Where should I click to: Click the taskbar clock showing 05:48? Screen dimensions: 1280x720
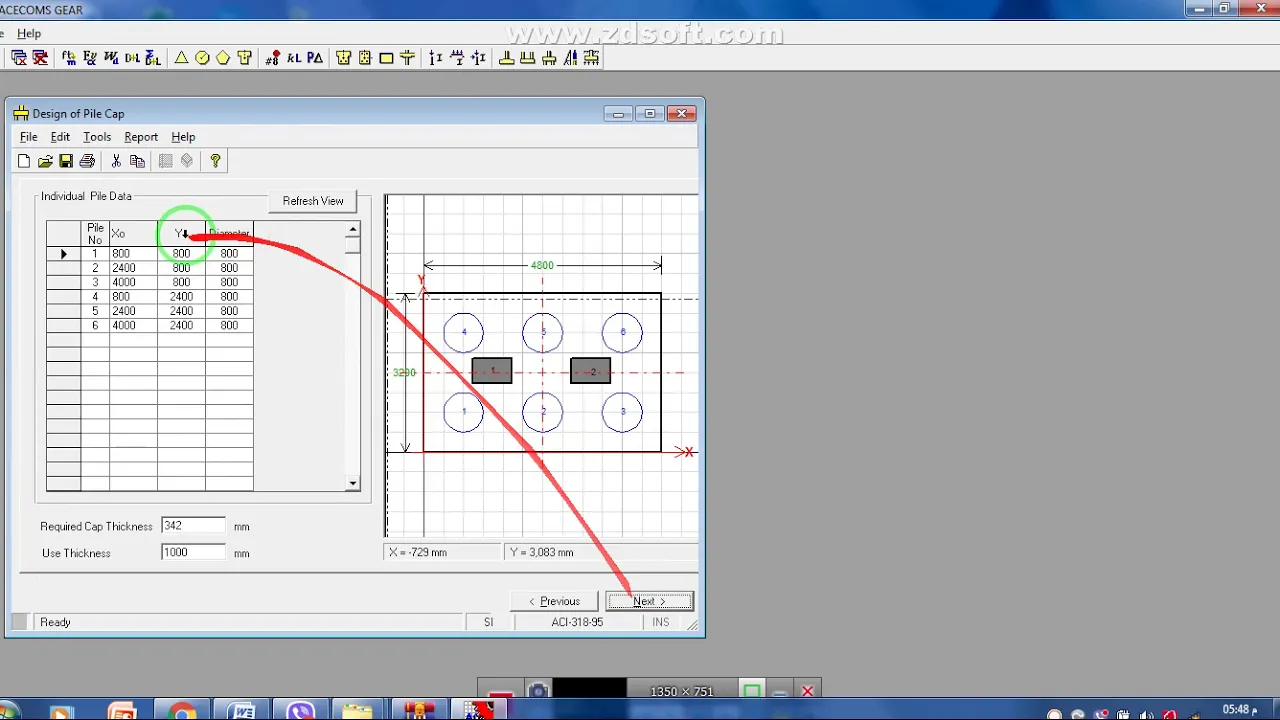(1239, 710)
